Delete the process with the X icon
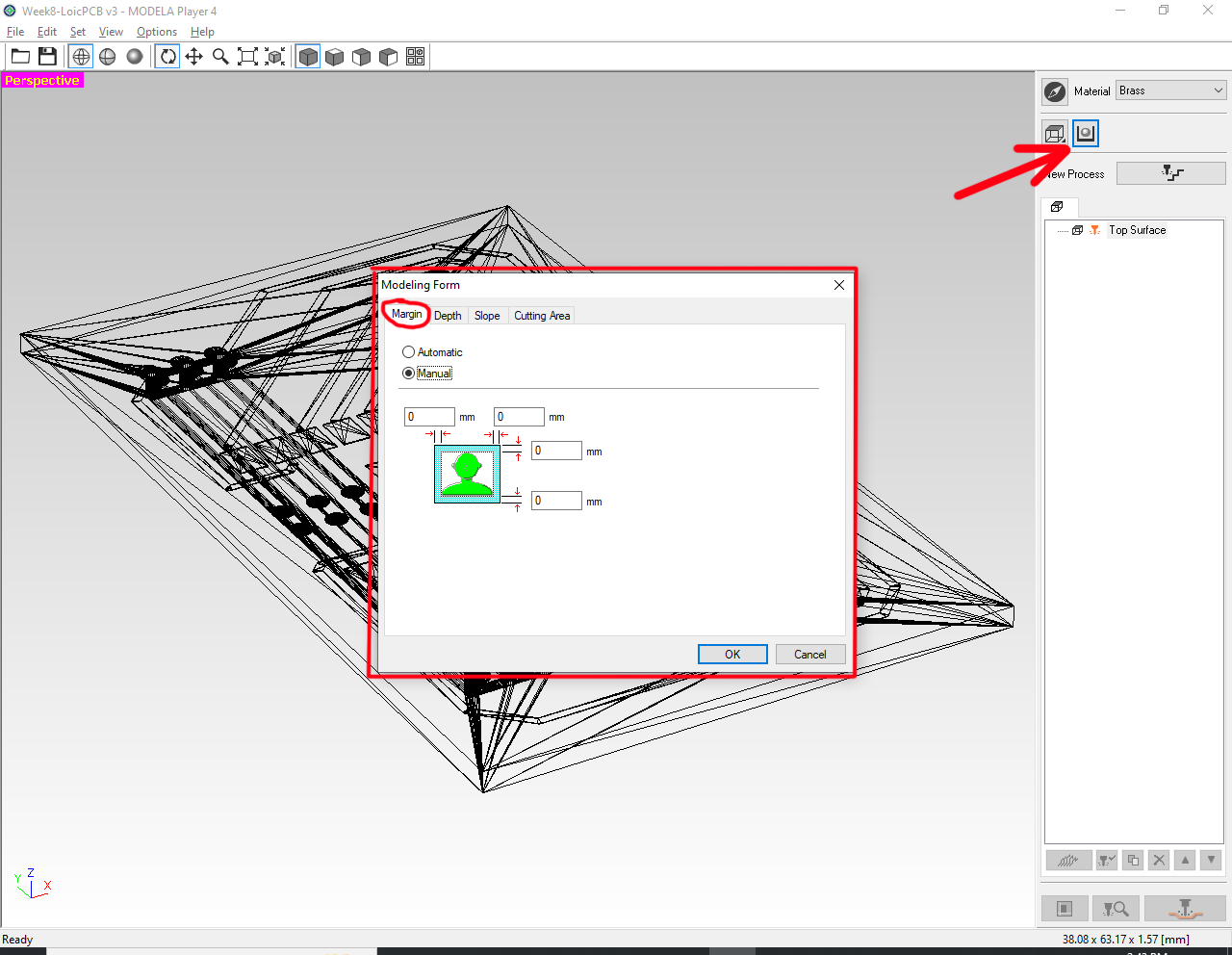Screen dimensions: 1232x955 pos(1159,860)
